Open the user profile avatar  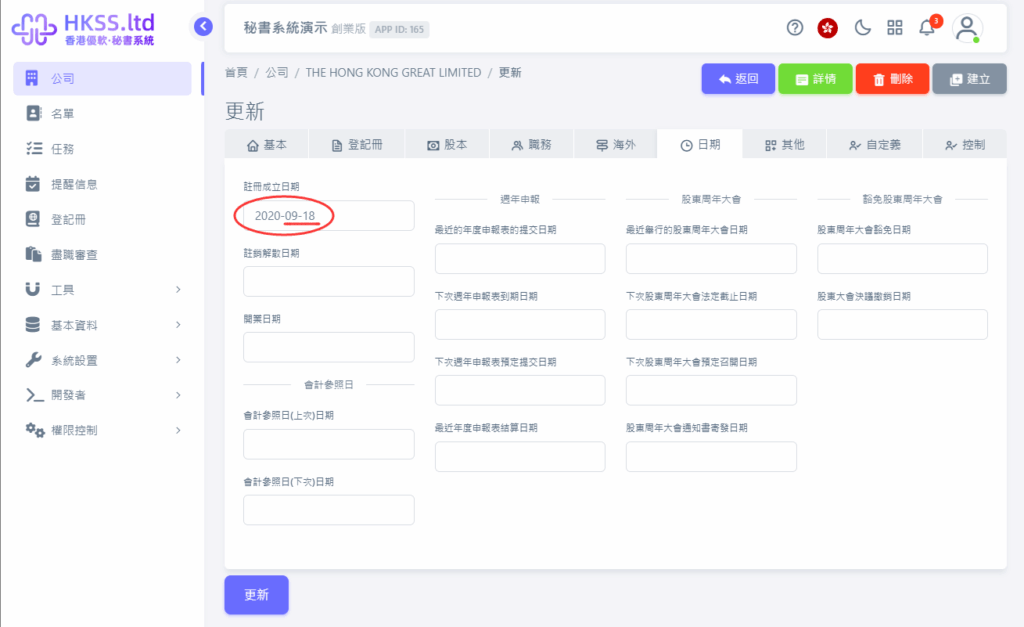click(967, 28)
